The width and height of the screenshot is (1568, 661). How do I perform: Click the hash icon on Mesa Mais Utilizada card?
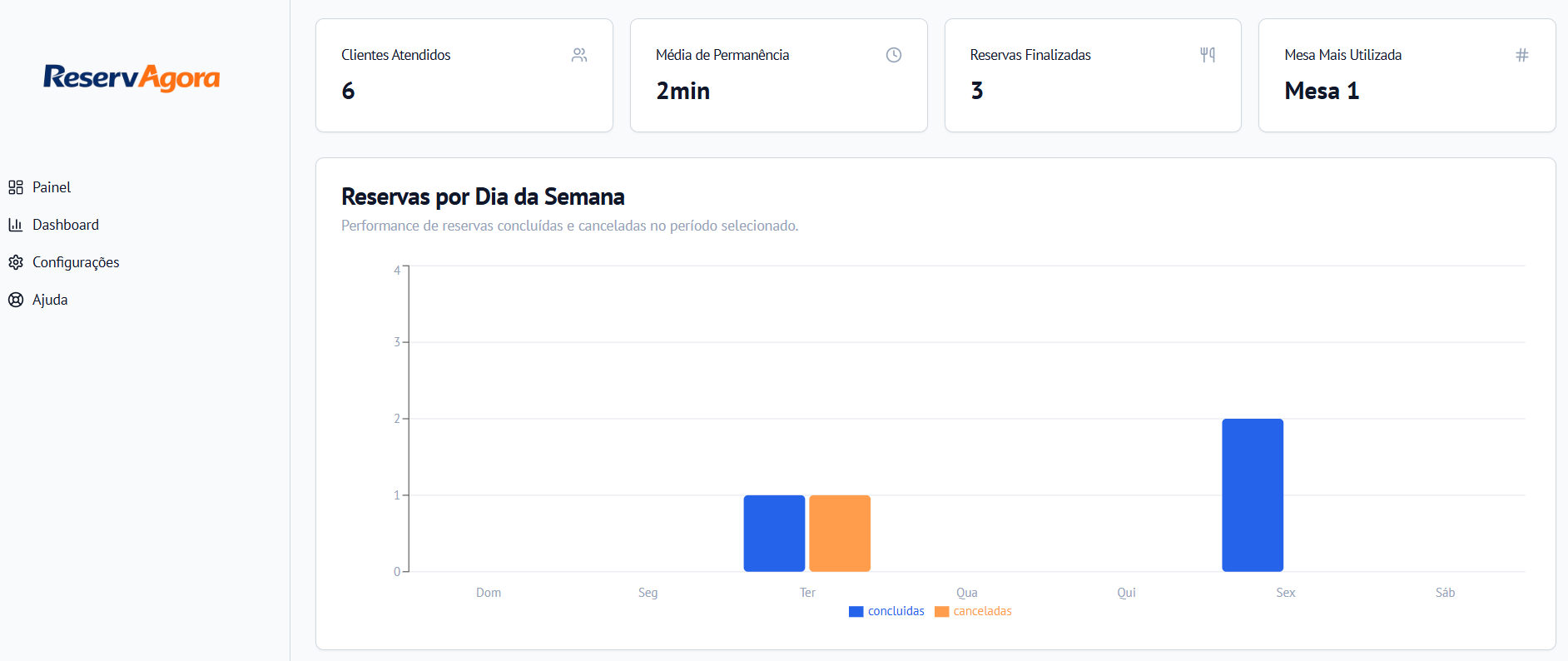pyautogui.click(x=1522, y=54)
